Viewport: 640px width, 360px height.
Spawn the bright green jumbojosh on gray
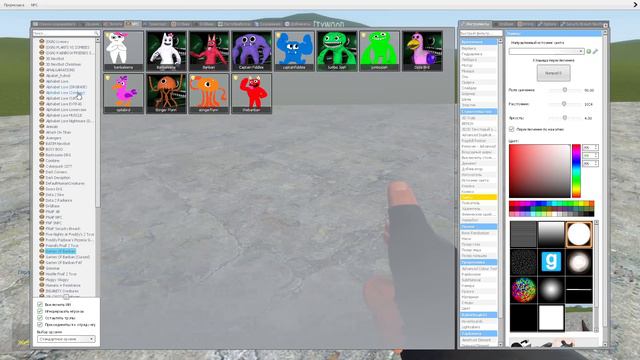[380, 51]
